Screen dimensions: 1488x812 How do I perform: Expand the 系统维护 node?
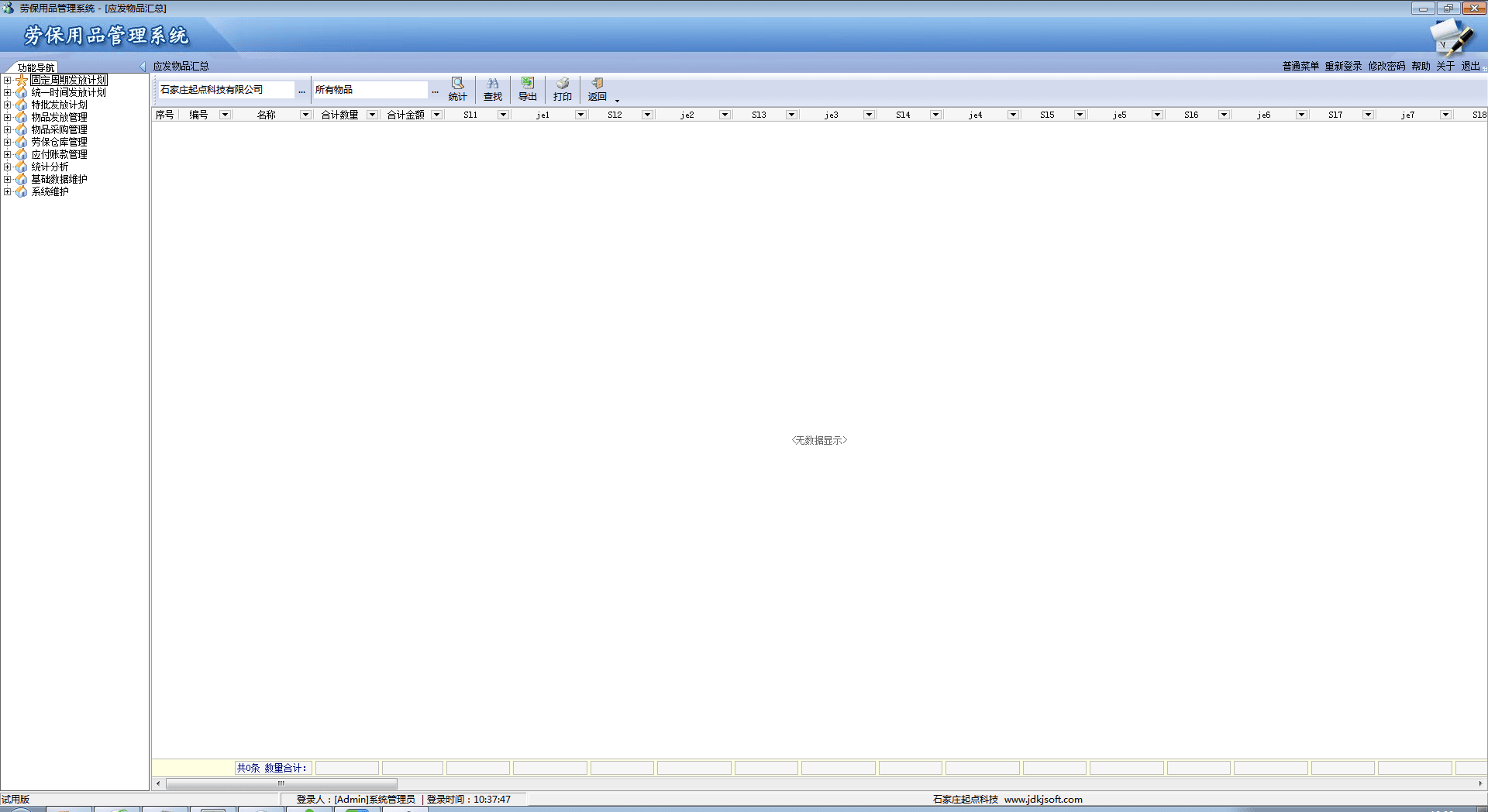7,192
